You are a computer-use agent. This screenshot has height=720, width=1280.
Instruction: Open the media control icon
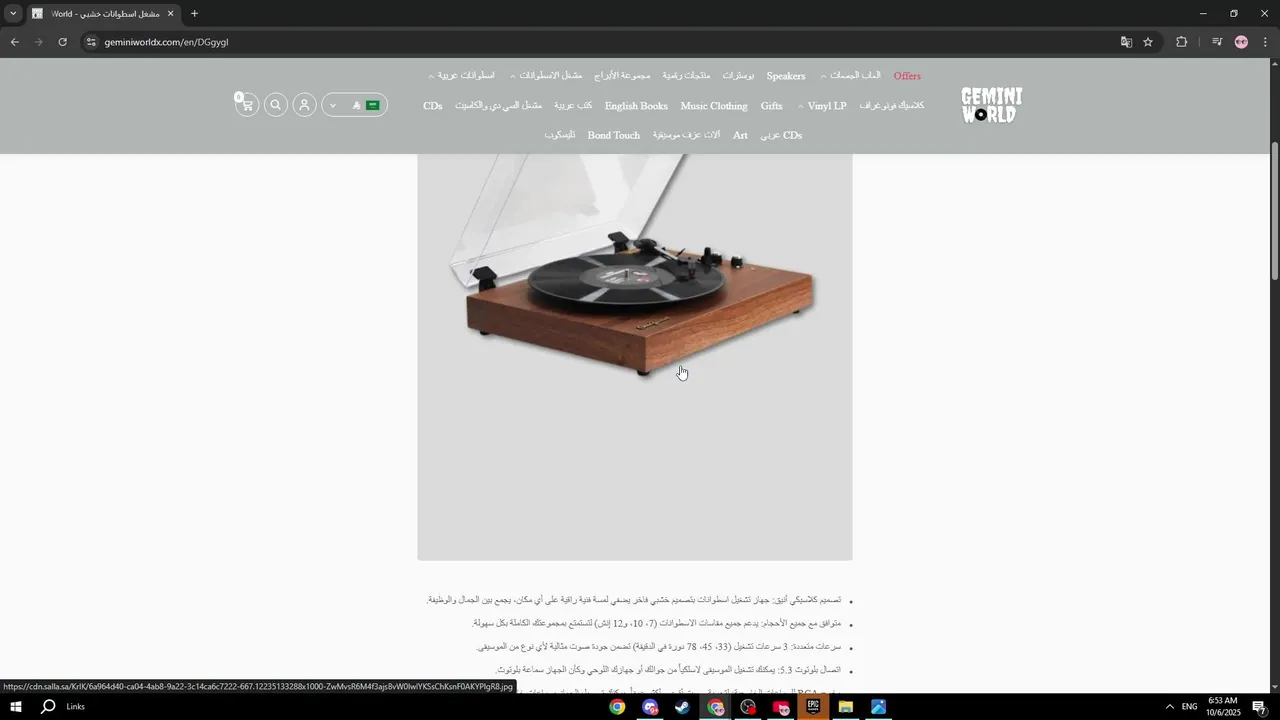[x=1217, y=42]
